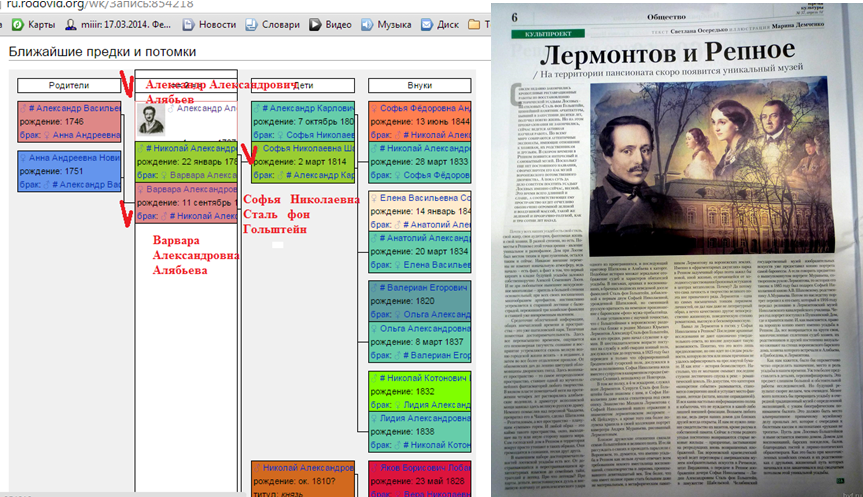Open Николай Котон… marriage link in Лидия's card
863x497 pixels.
[437, 445]
